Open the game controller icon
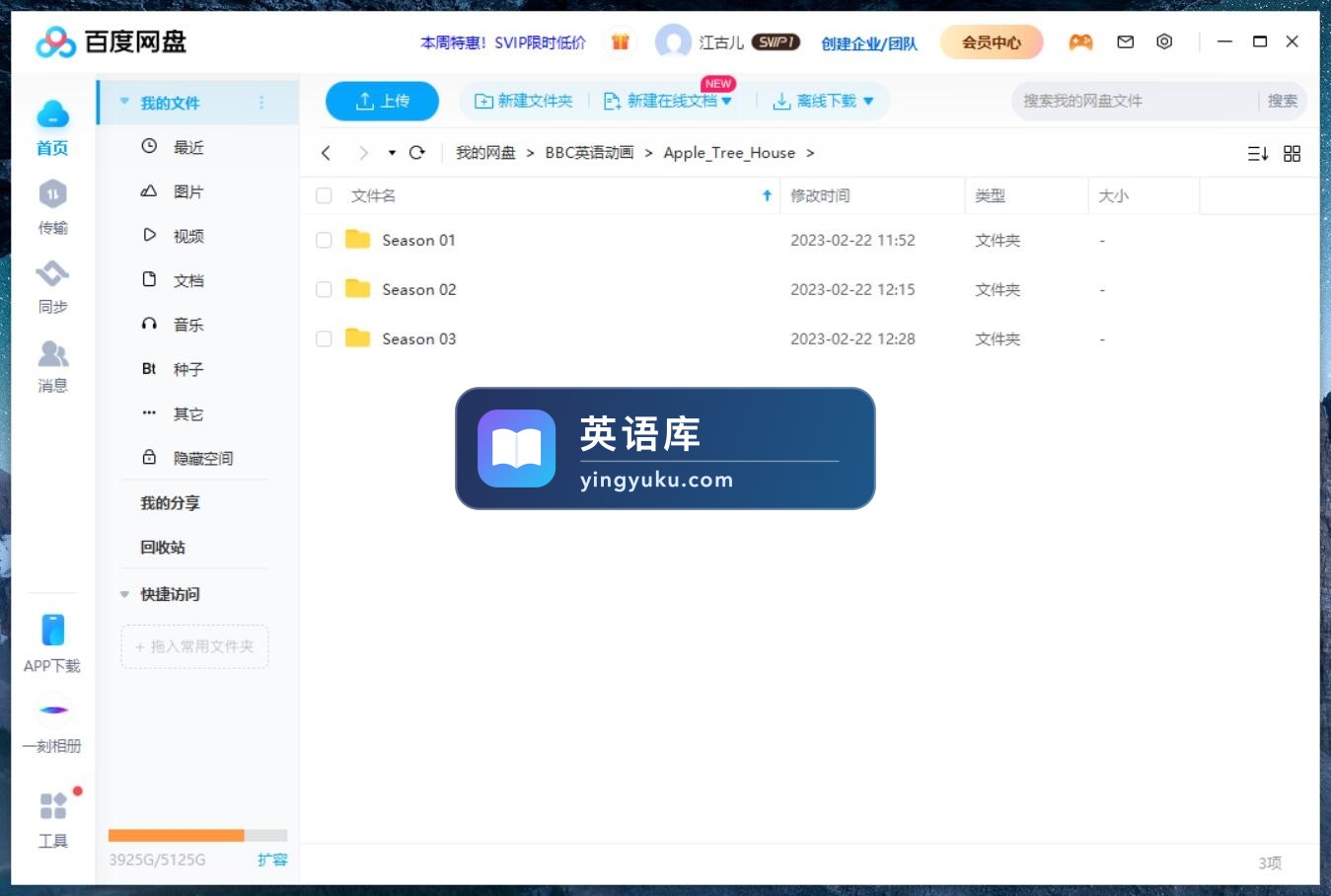 (x=1081, y=41)
